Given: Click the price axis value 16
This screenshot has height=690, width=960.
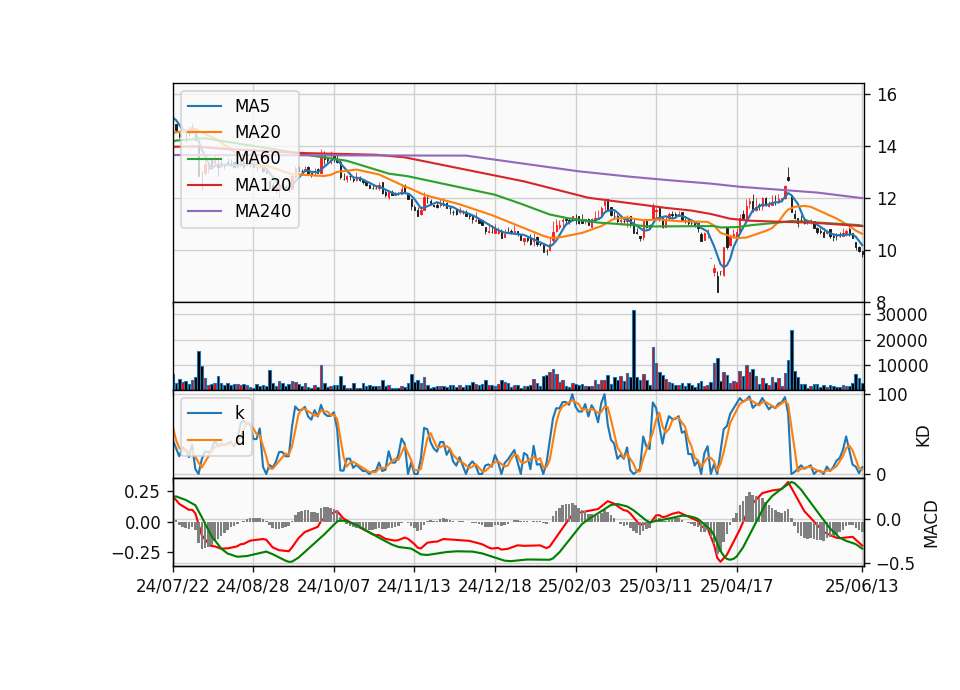Looking at the screenshot, I should point(887,95).
